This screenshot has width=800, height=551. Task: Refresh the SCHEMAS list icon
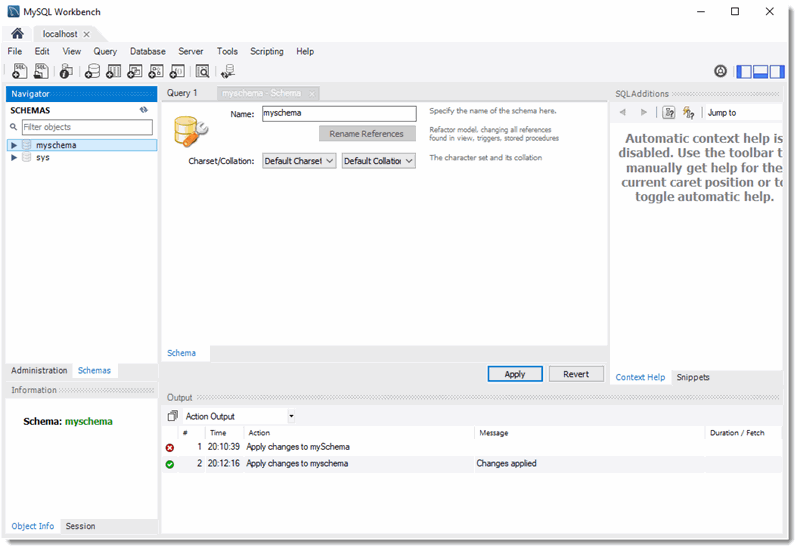click(144, 110)
